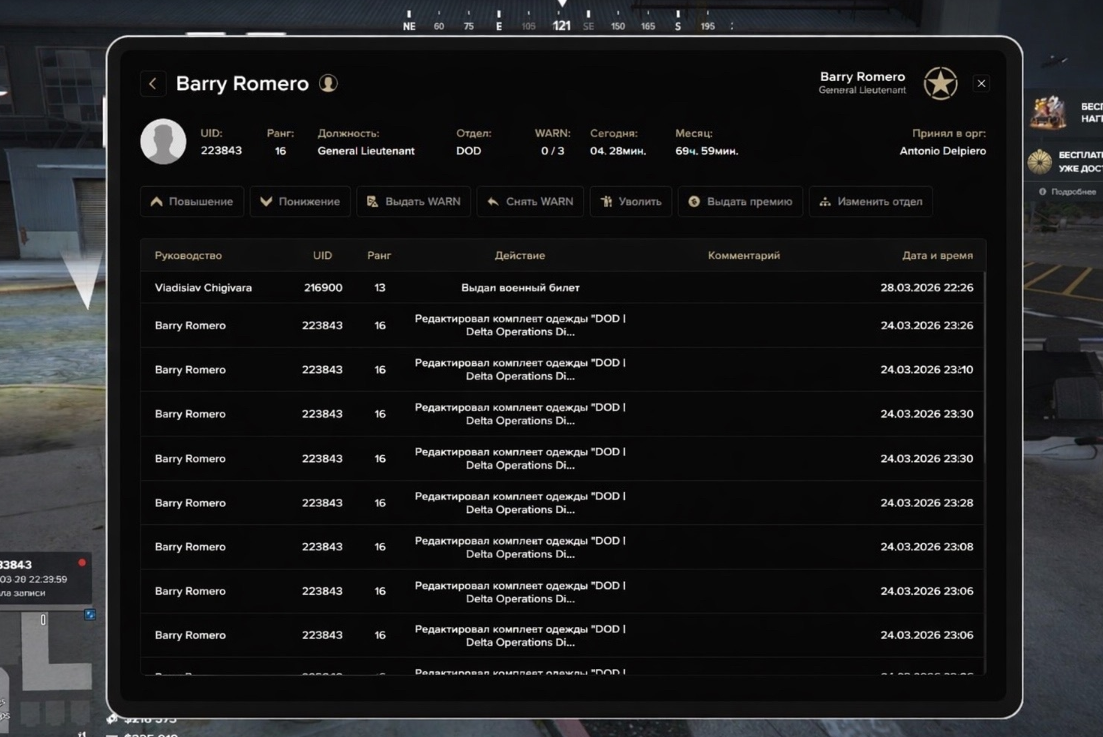Give a bonus via Выдать премию
Image resolution: width=1103 pixels, height=737 pixels.
pos(740,202)
